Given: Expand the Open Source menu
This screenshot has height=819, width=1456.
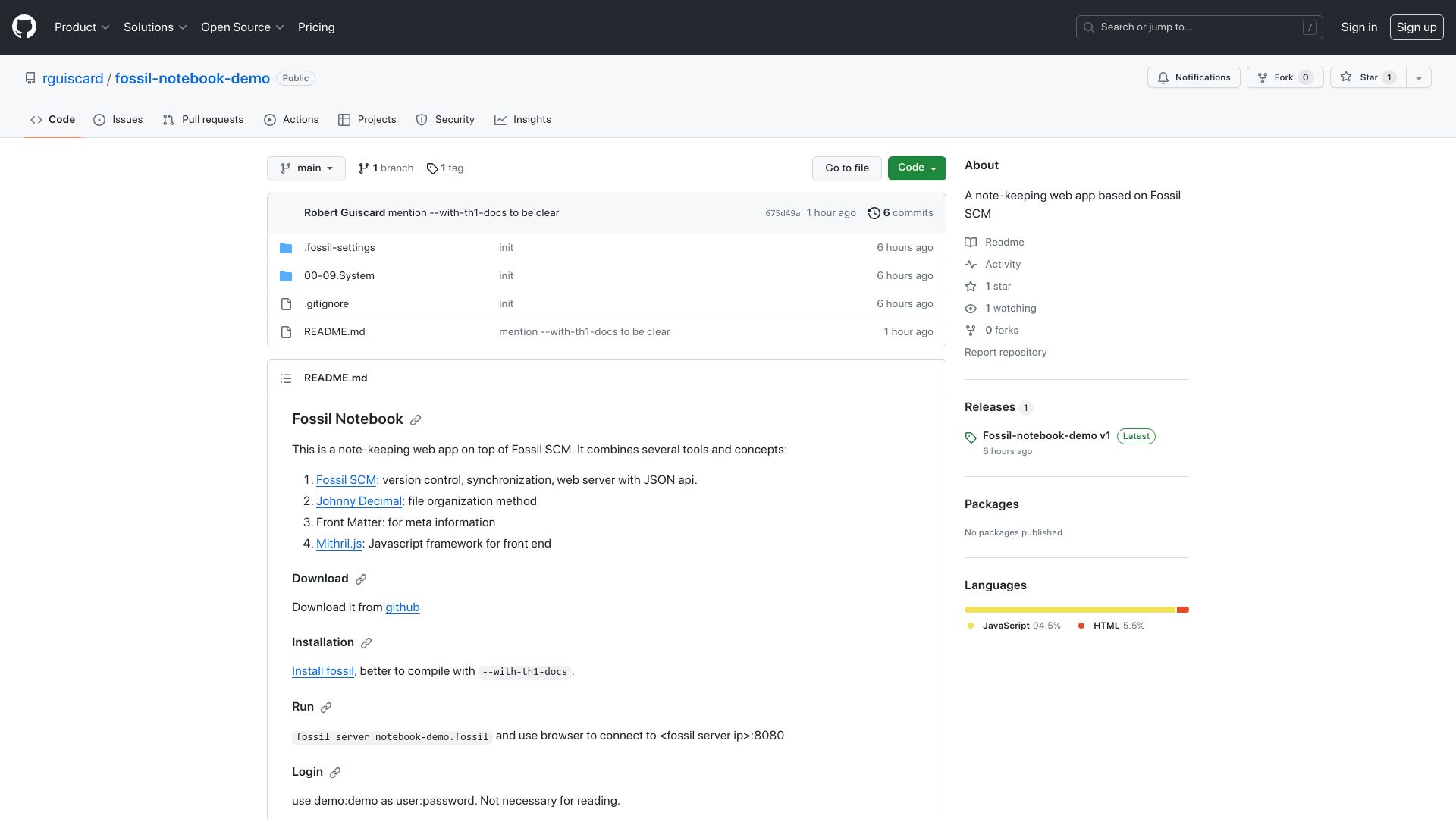Looking at the screenshot, I should click(x=243, y=27).
